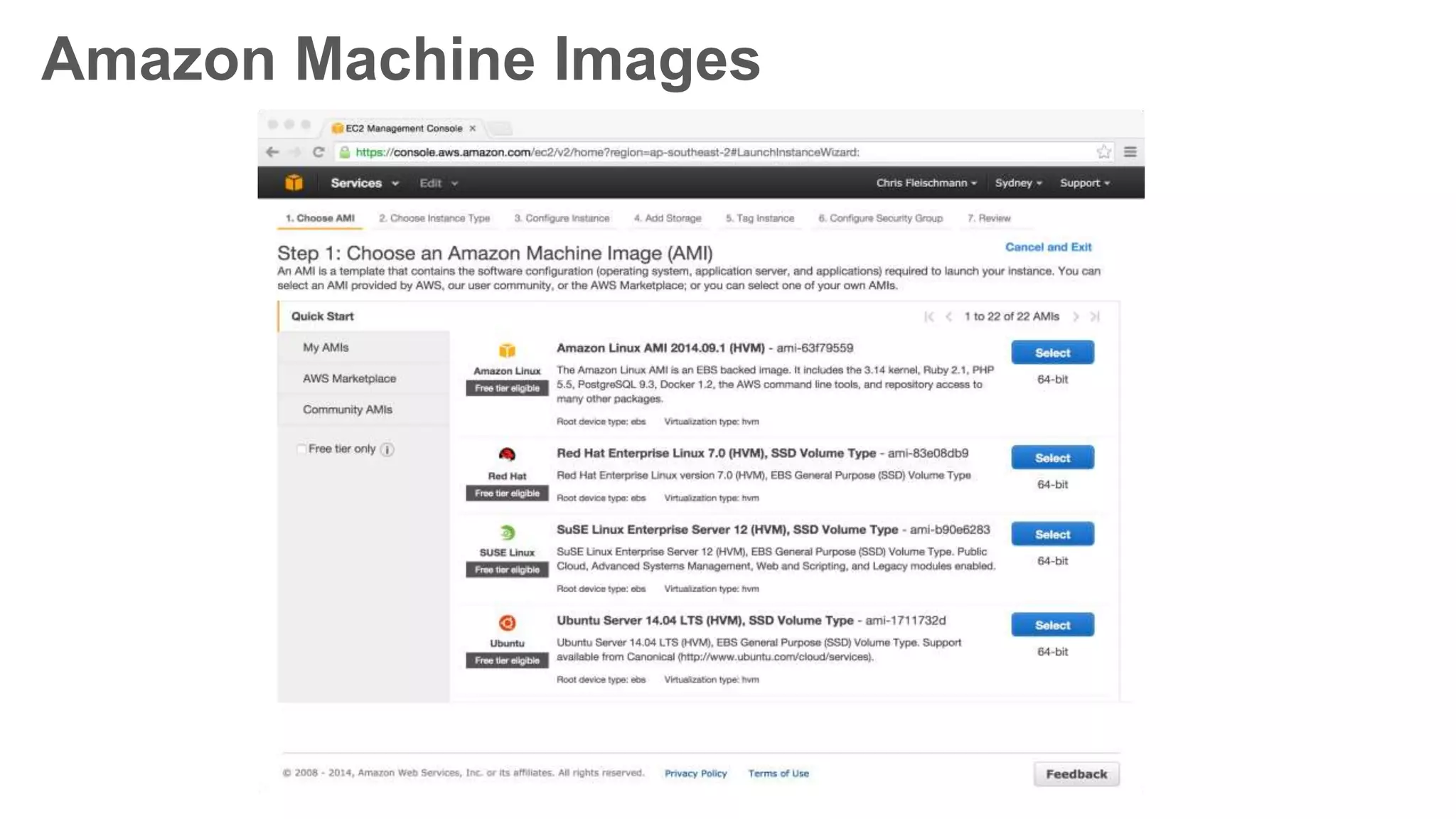Open the Support dropdown menu
This screenshot has width=1456, height=819.
(1085, 183)
